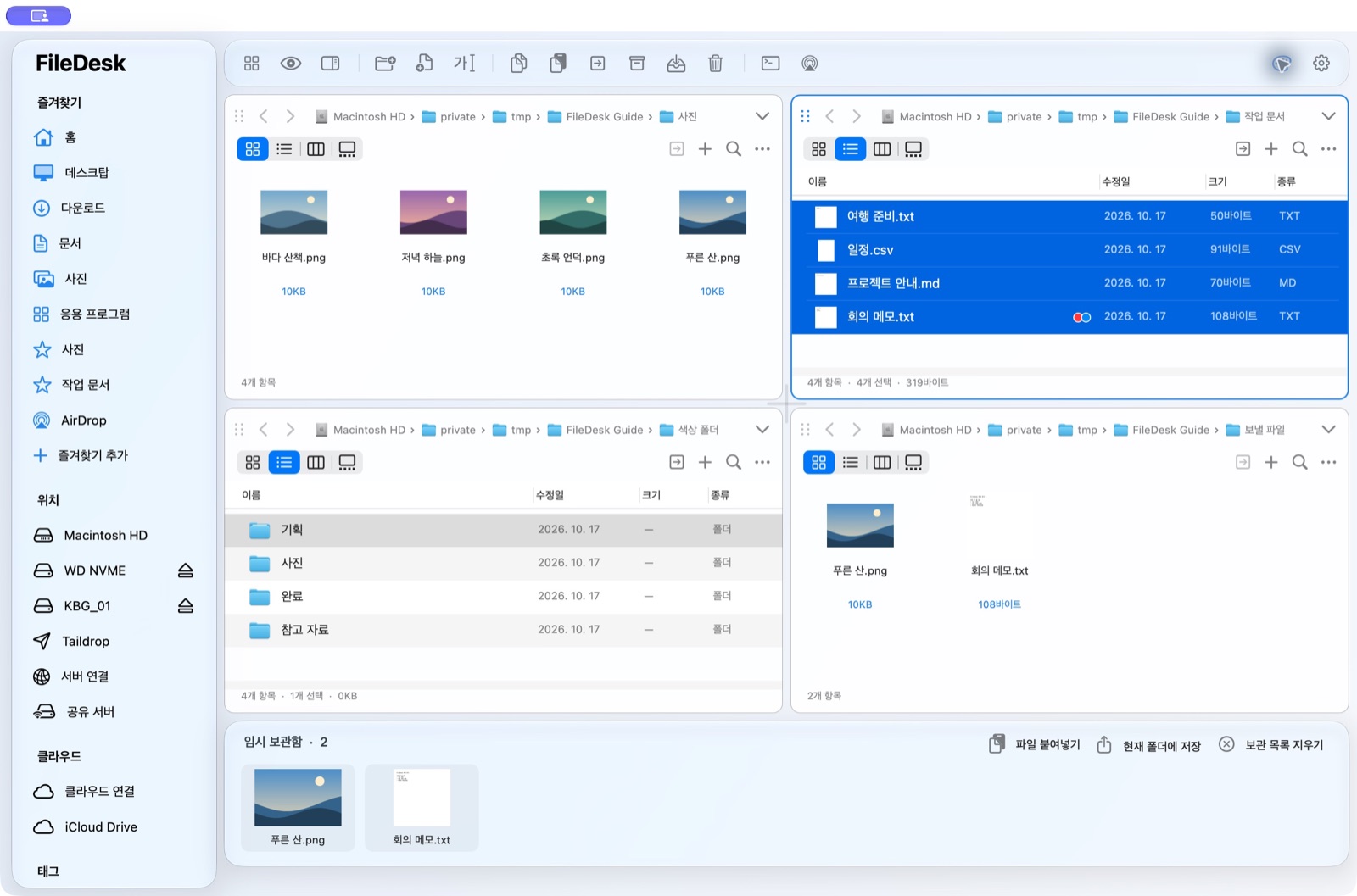The width and height of the screenshot is (1357, 896).
Task: Click the trash icon in main toolbar
Action: coord(715,64)
